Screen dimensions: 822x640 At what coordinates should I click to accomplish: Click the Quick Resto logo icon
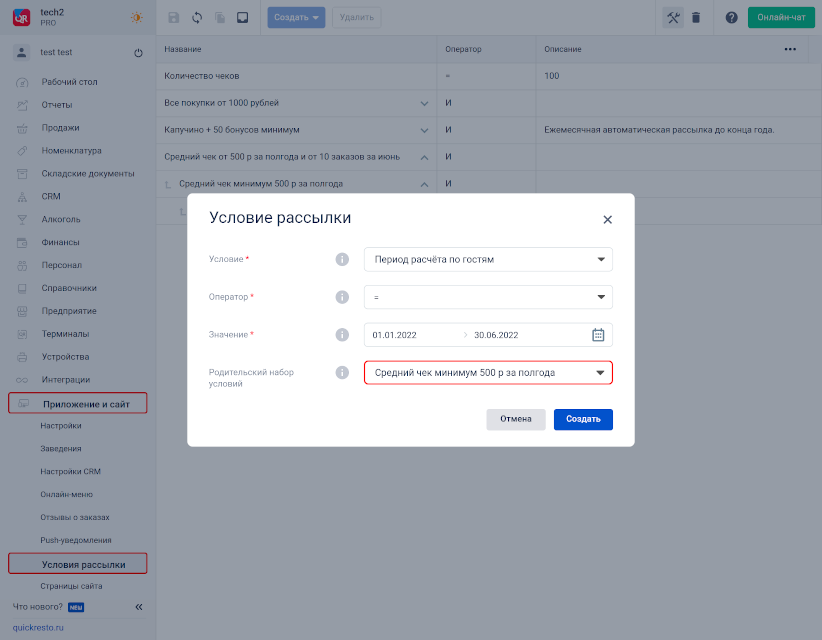(21, 17)
